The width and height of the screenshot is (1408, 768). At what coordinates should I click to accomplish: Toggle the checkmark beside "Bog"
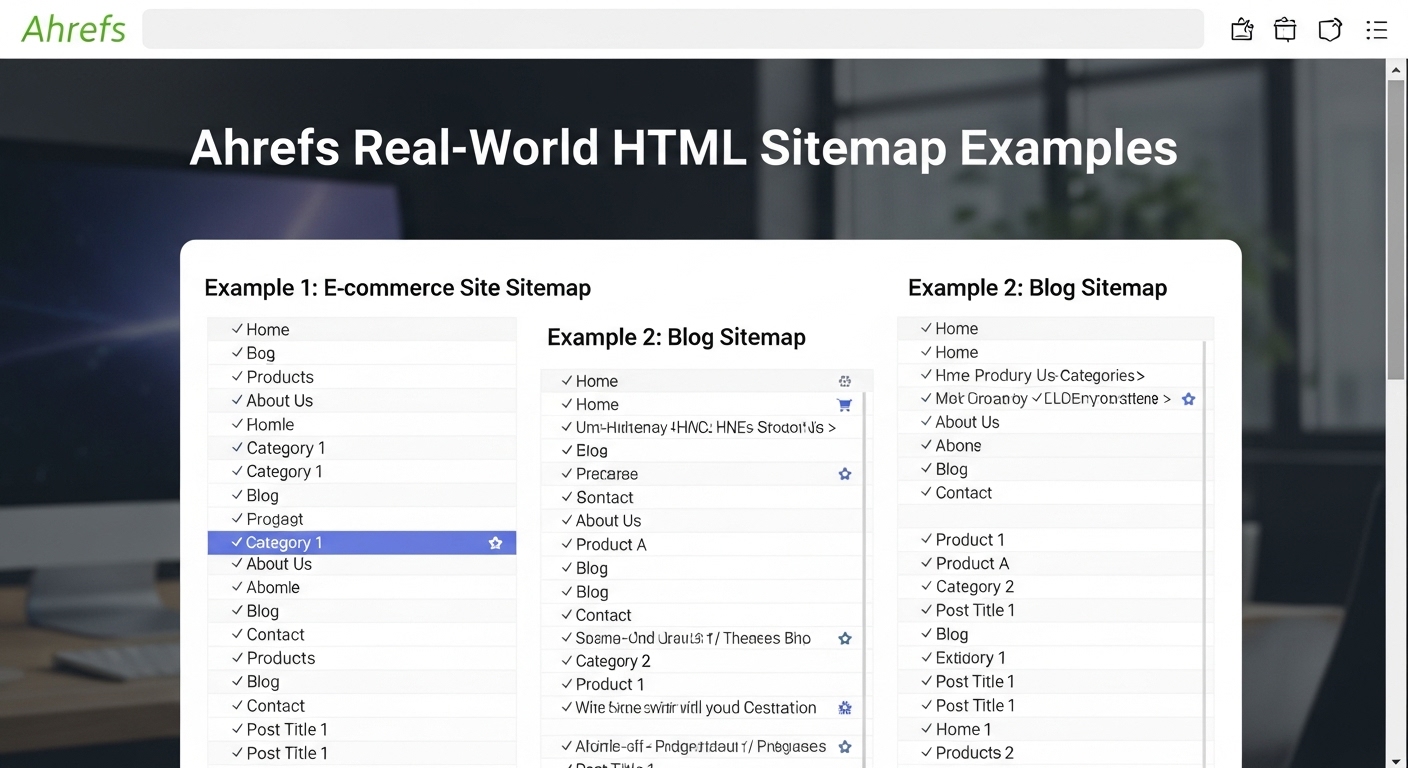tap(237, 353)
